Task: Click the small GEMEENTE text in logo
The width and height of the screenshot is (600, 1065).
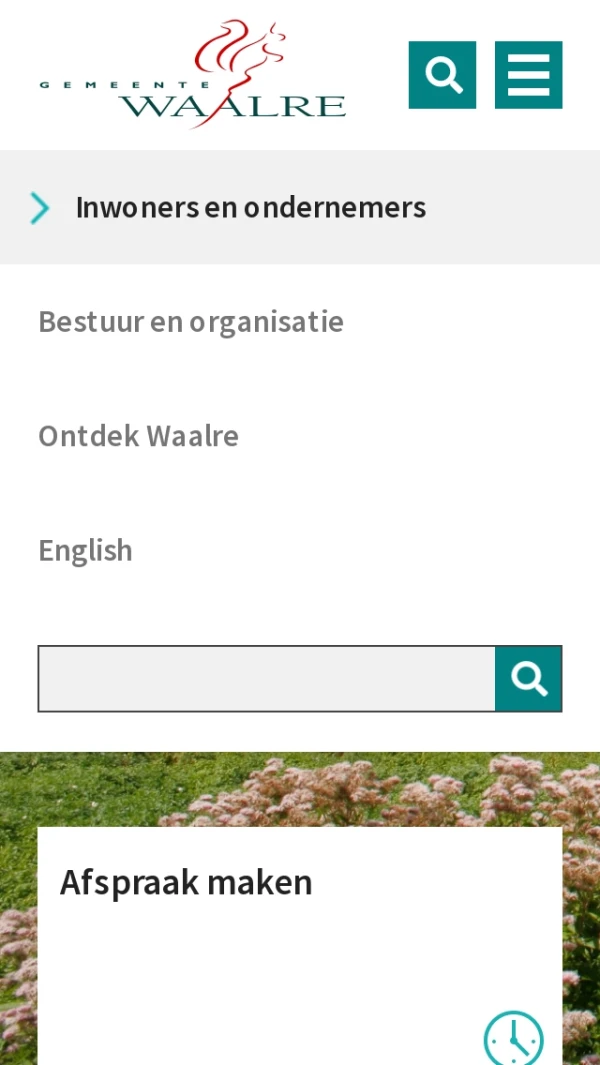Action: [124, 85]
